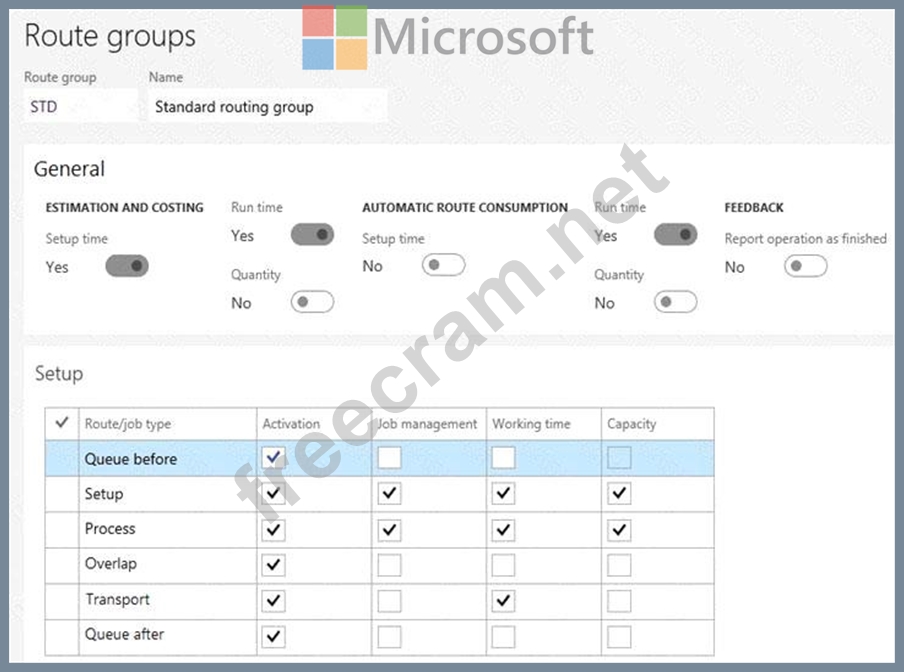
Task: Uncheck Activation in the Overlap row
Action: 273,565
